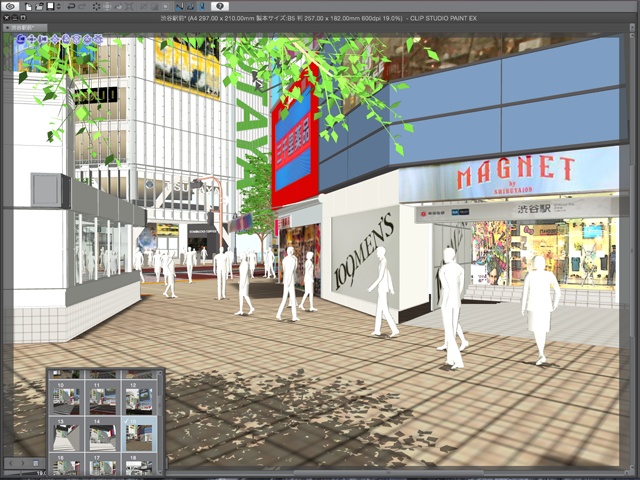The width and height of the screenshot is (640, 480).
Task: Choose camera preset thumbnail 12
Action: click(139, 398)
